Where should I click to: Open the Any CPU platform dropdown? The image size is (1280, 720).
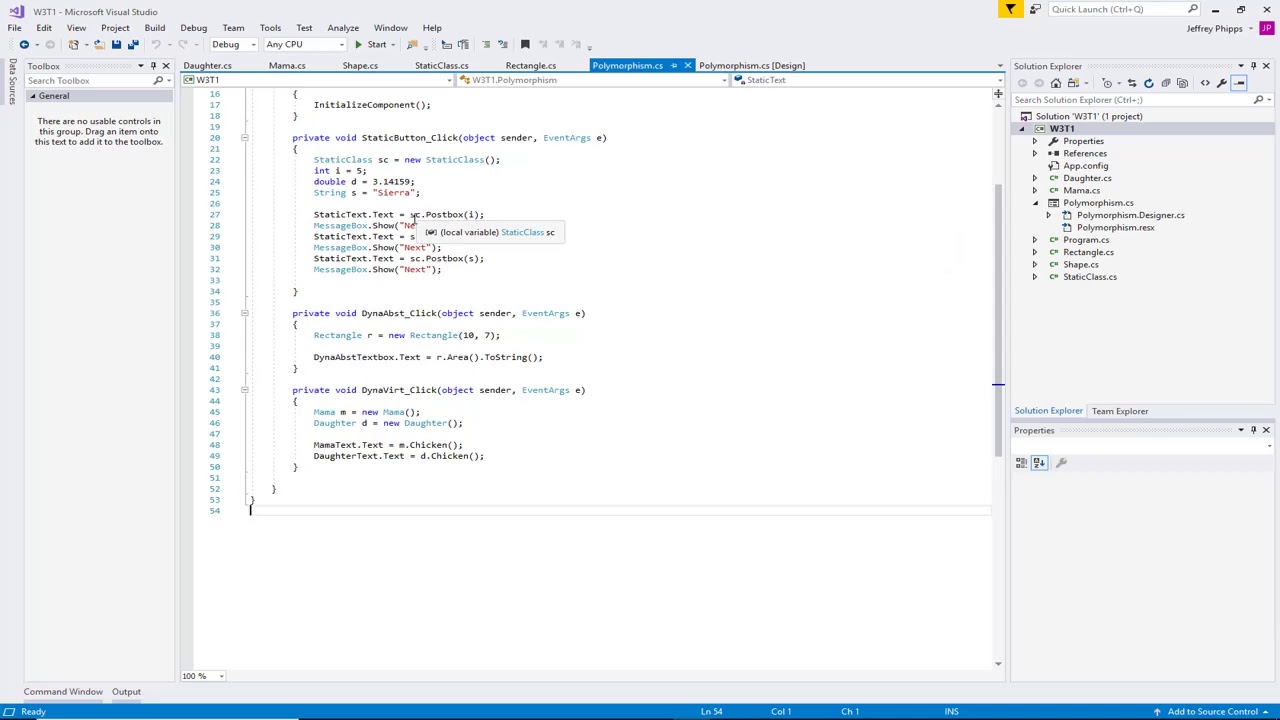click(x=305, y=44)
